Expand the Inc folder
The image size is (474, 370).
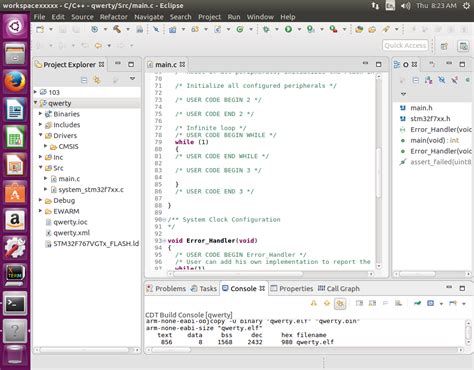click(40, 157)
